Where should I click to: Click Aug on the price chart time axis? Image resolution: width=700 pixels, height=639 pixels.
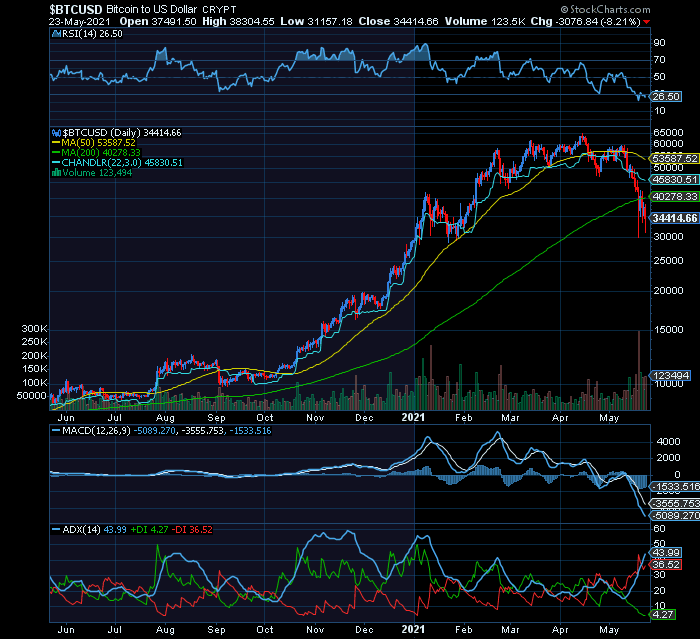coord(165,418)
